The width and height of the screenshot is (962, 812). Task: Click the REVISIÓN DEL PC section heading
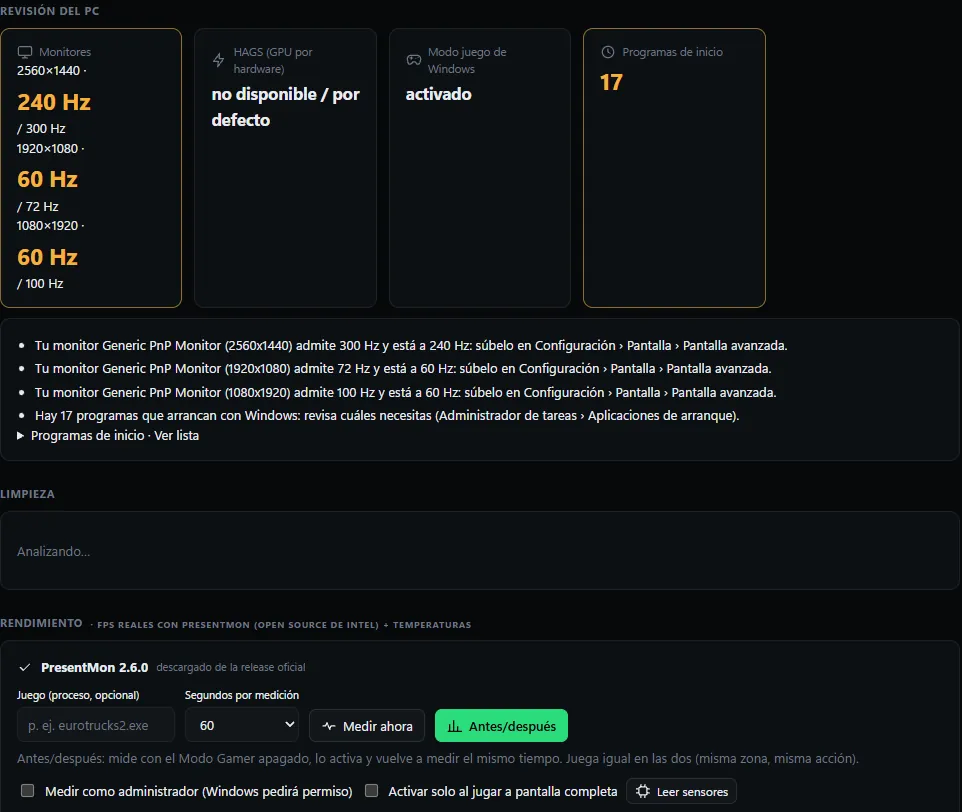click(x=50, y=10)
